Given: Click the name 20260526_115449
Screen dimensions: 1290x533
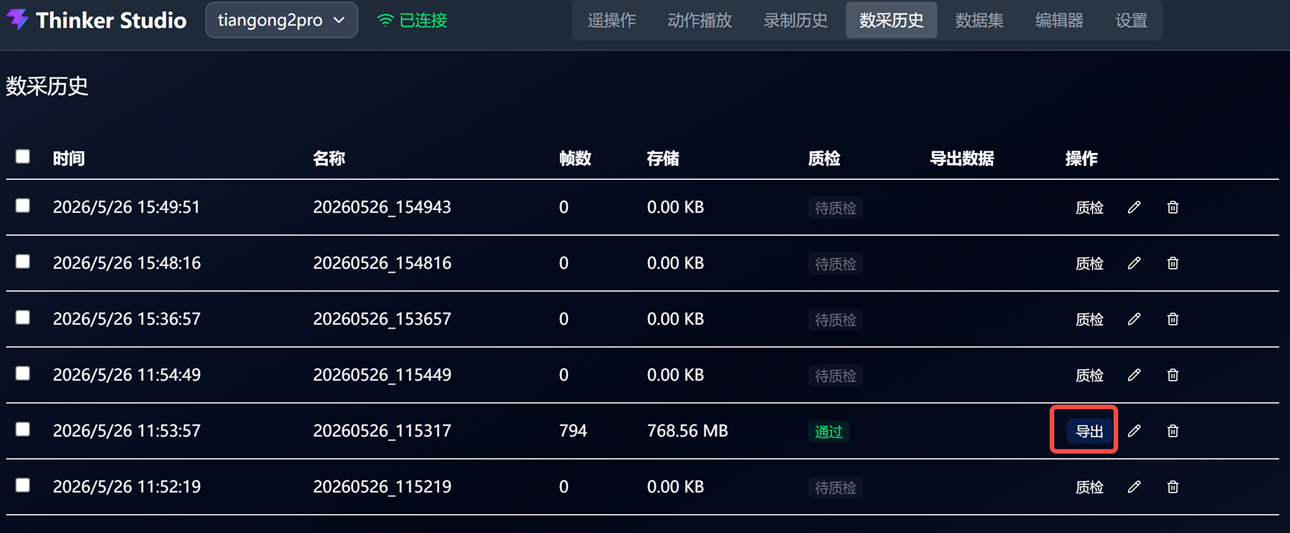Looking at the screenshot, I should tap(382, 375).
